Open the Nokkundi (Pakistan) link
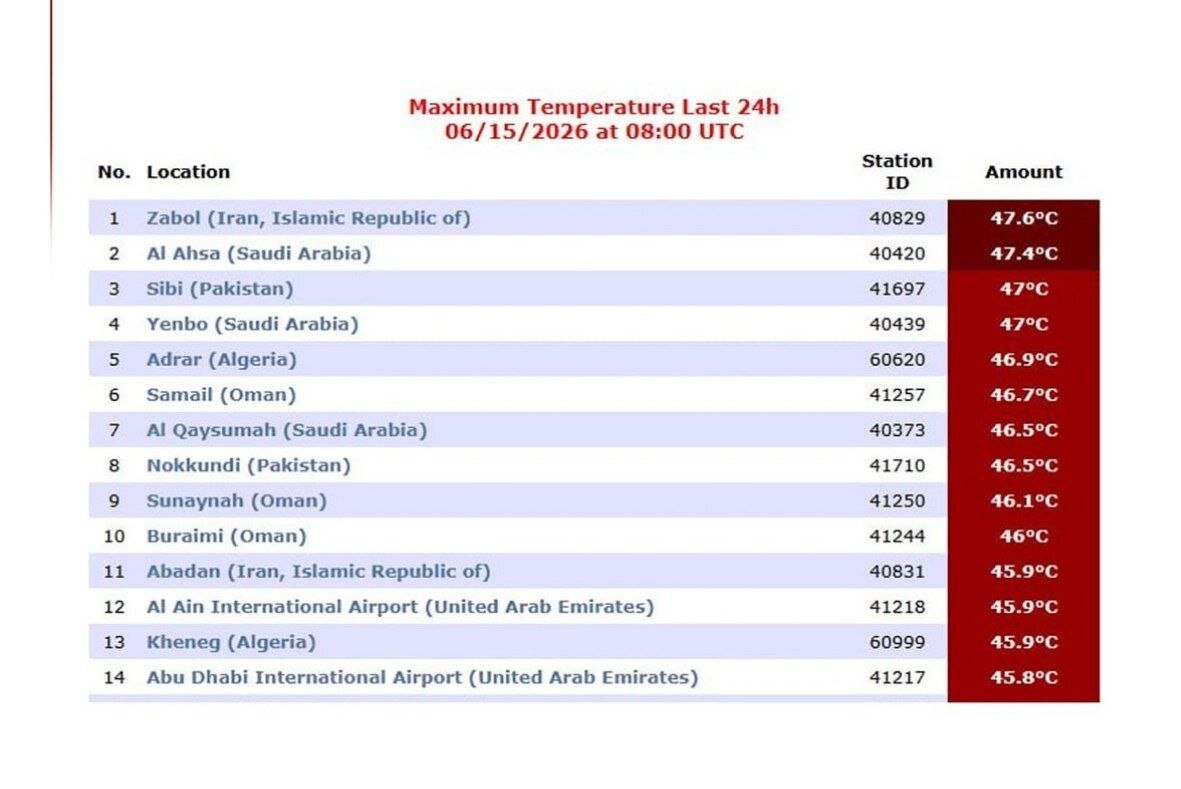Viewport: 1181px width, 789px height. 249,466
